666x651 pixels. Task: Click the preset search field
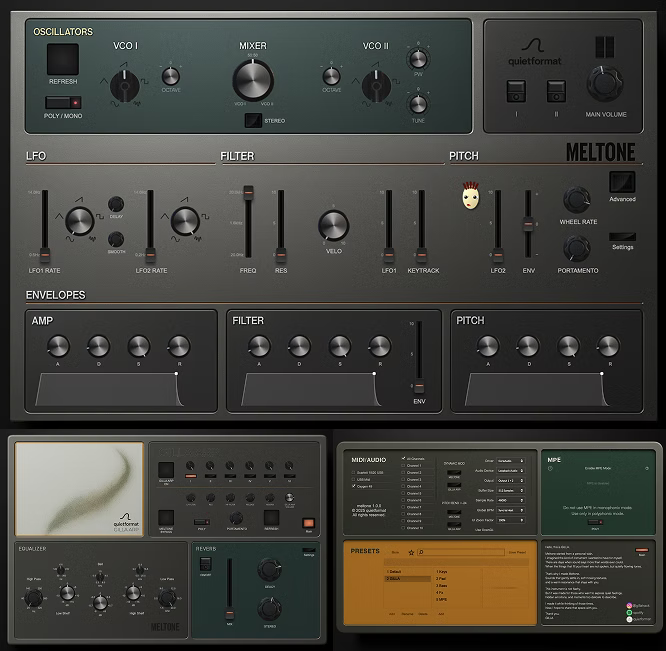click(461, 552)
